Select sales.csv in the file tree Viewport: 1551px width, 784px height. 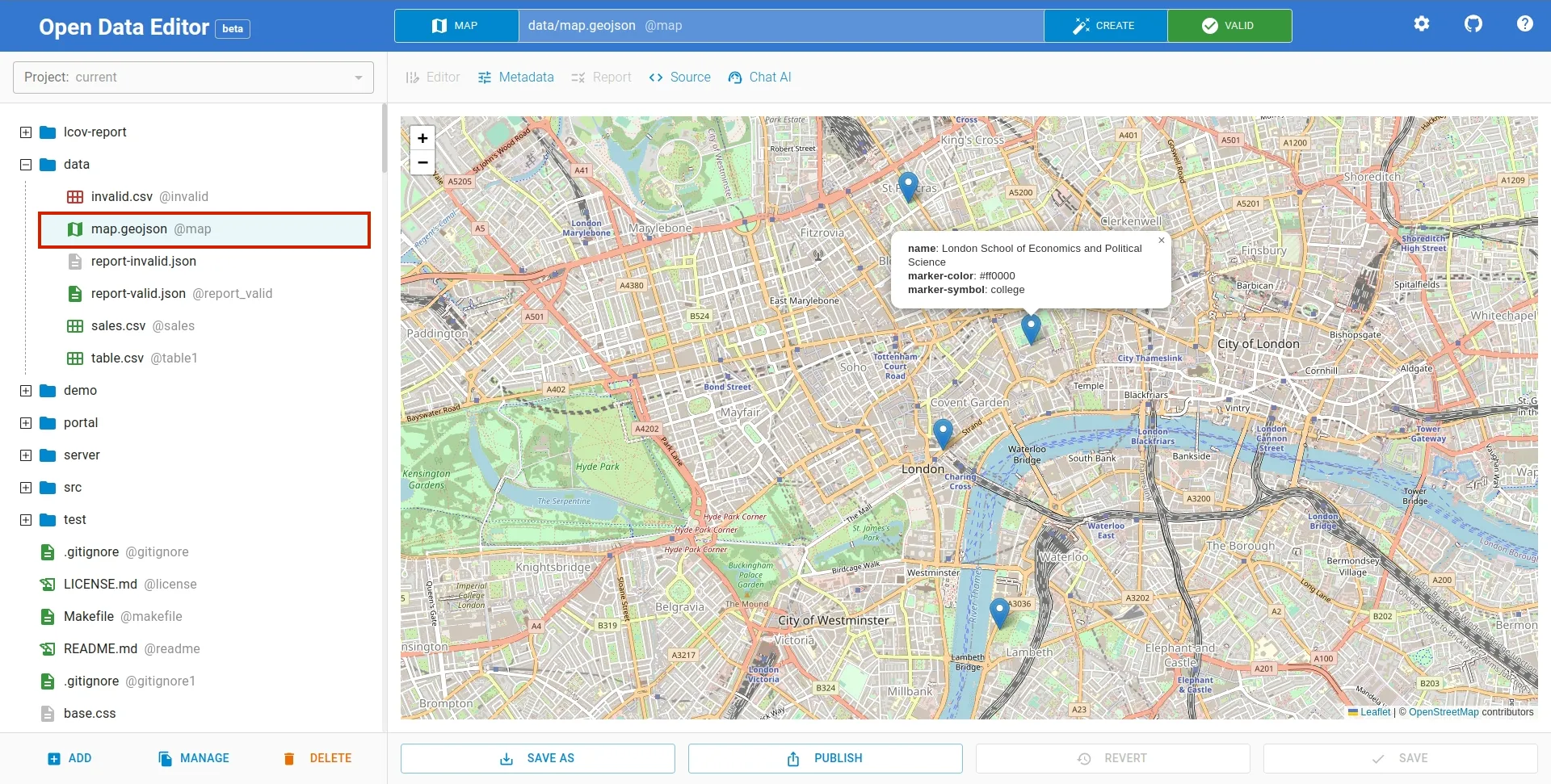[118, 326]
